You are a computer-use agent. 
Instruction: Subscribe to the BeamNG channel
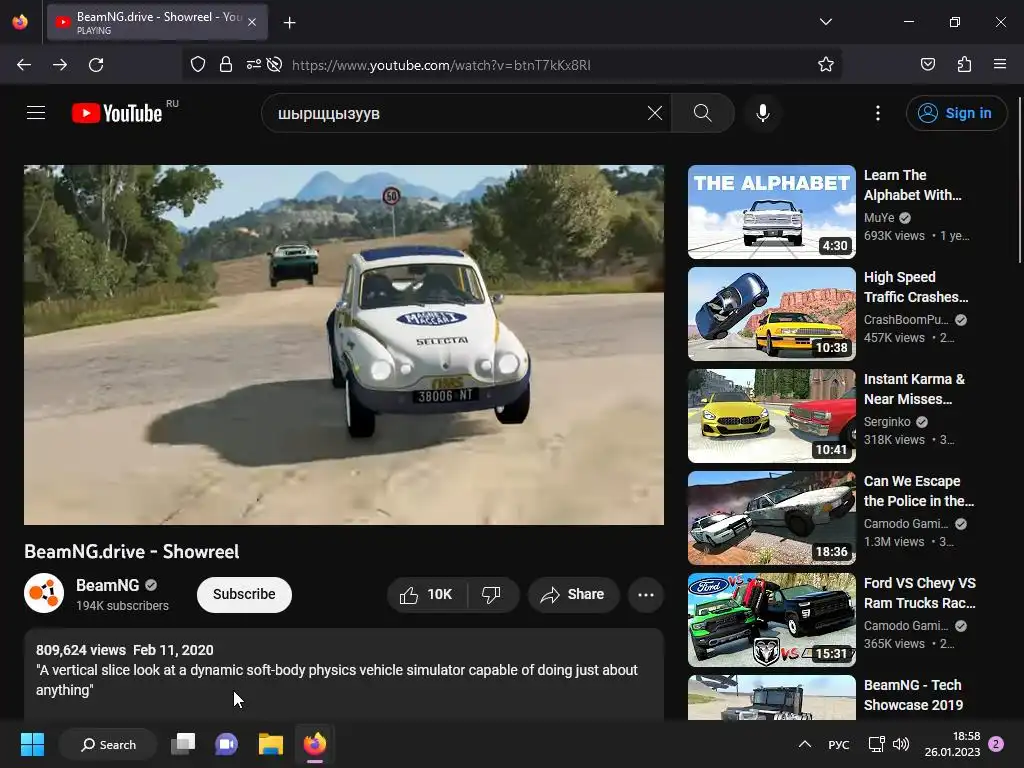pyautogui.click(x=244, y=594)
